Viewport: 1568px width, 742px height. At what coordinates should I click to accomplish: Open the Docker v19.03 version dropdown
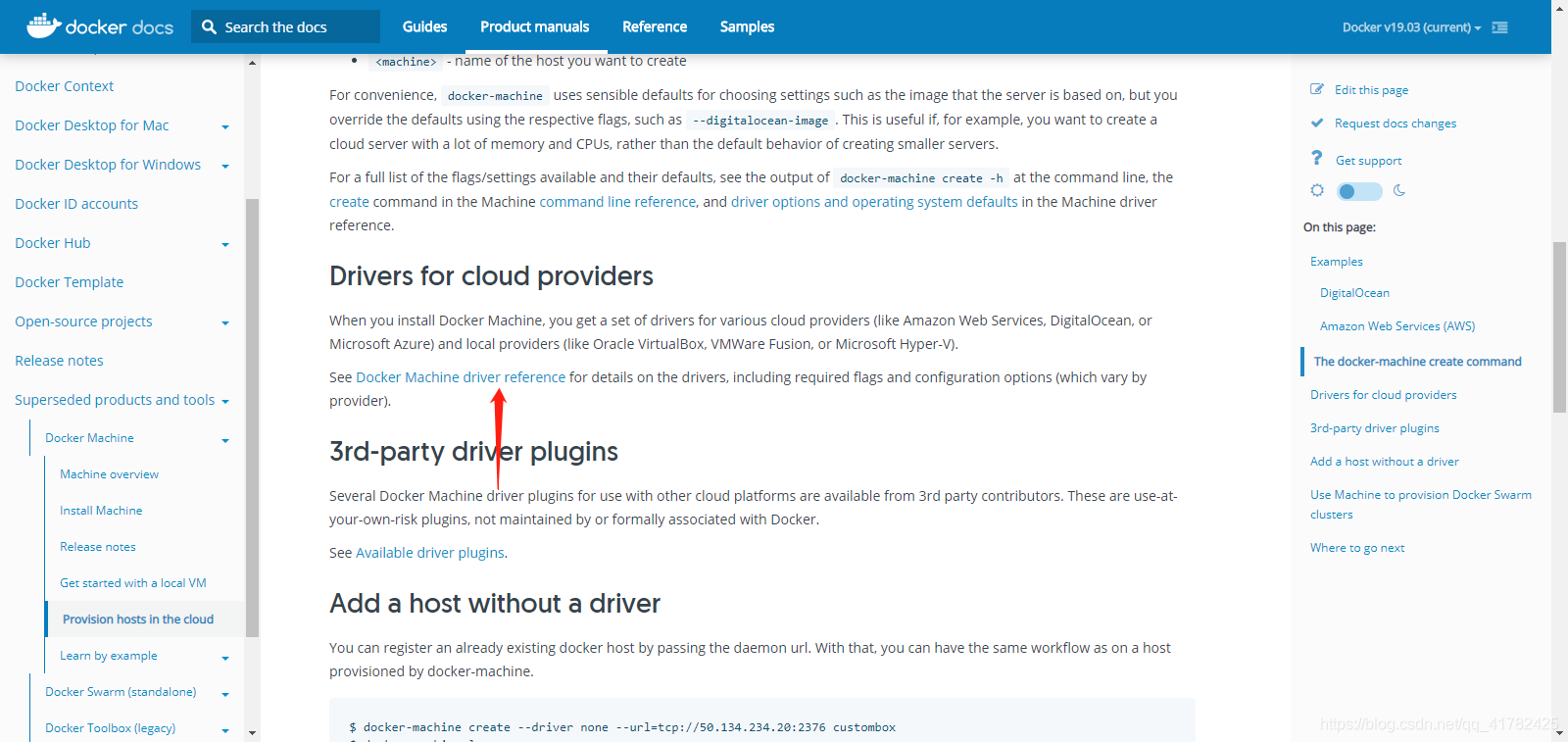click(x=1411, y=27)
